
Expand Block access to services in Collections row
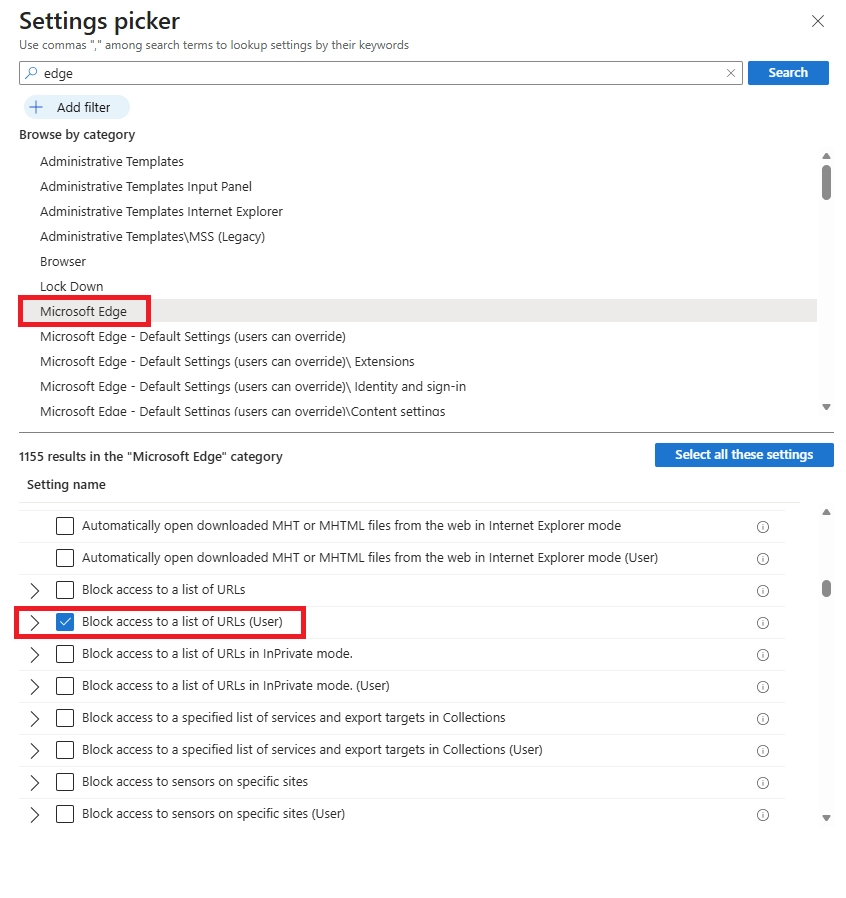pyautogui.click(x=35, y=719)
